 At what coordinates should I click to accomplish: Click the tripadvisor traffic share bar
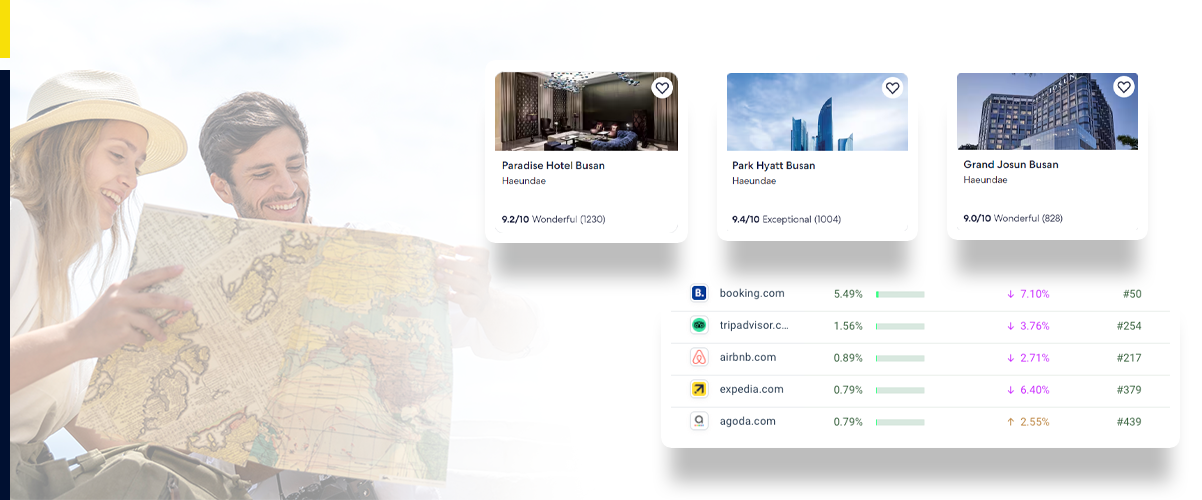click(x=900, y=326)
